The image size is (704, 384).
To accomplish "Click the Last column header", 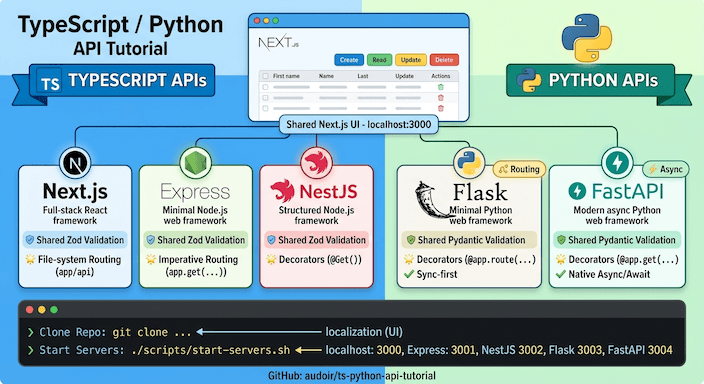I will click(x=363, y=76).
